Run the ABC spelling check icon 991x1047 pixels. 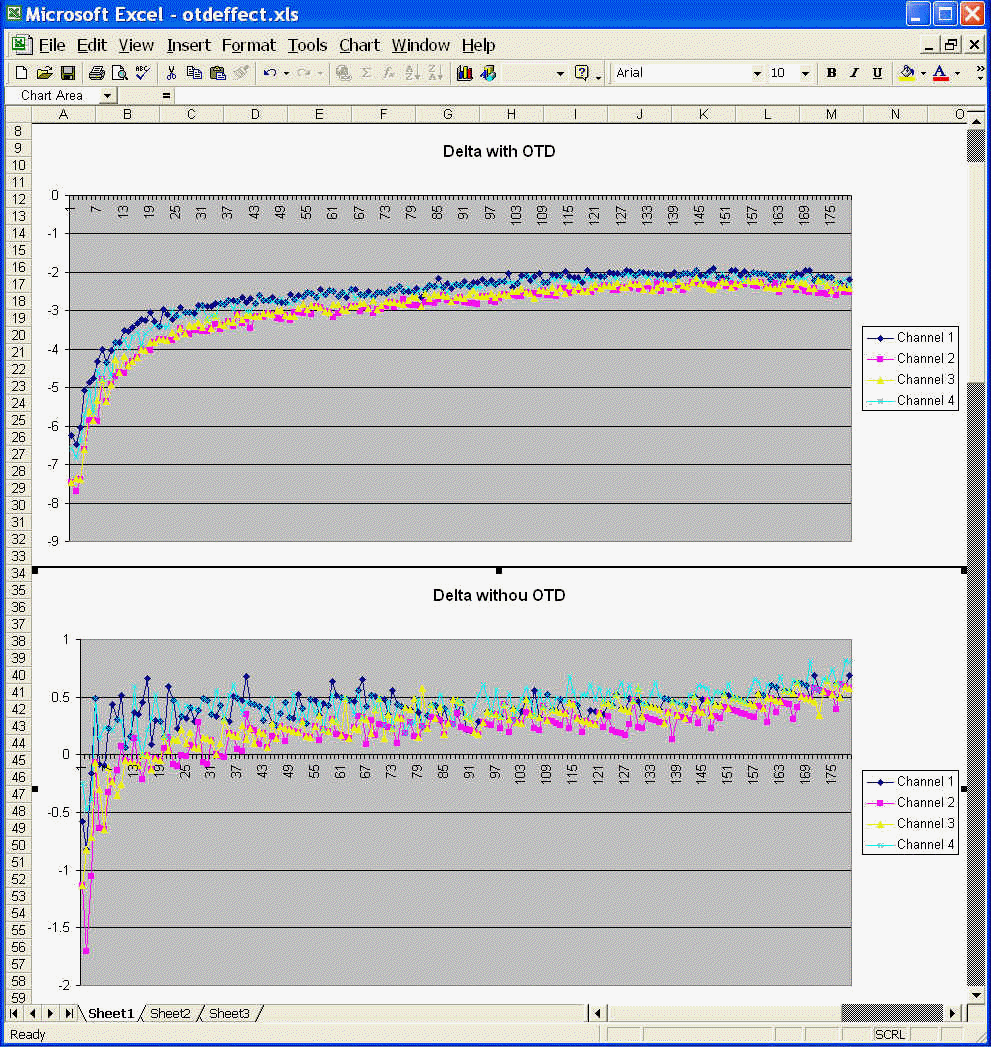(142, 73)
